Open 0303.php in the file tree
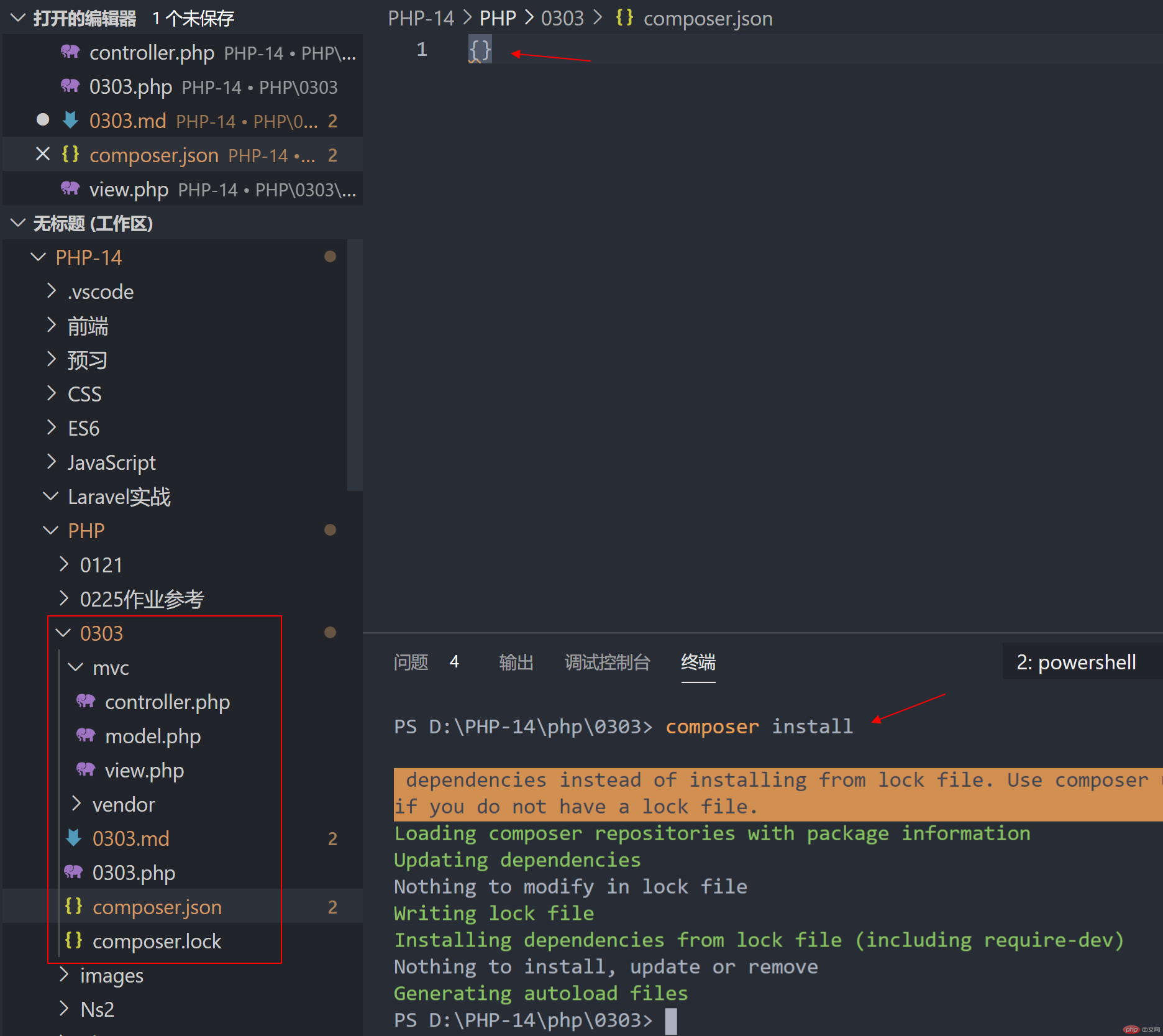Screen dimensions: 1163x1036 134,873
